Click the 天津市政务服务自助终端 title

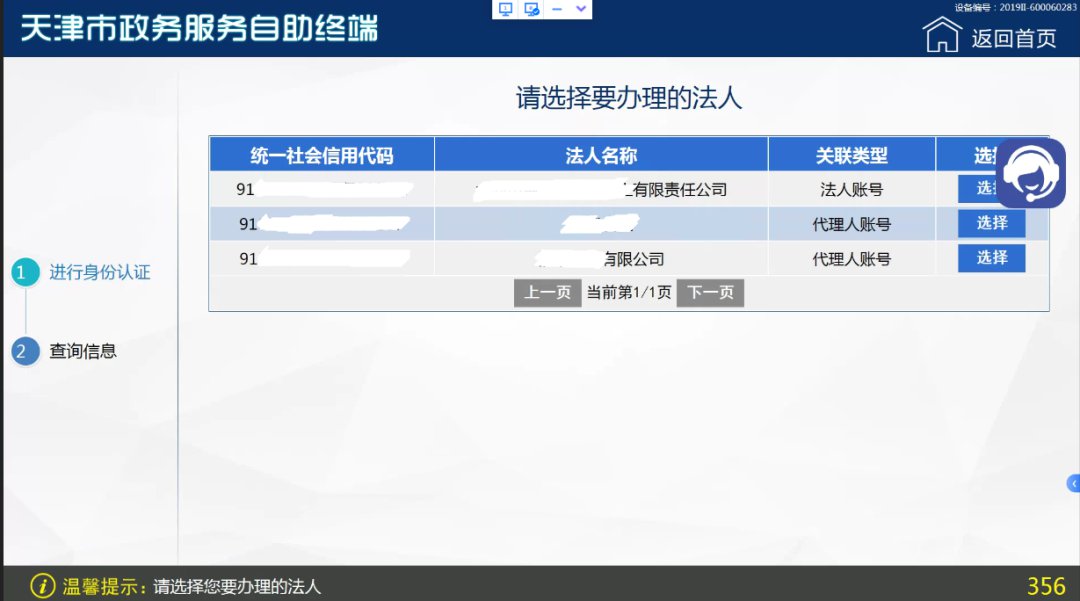coord(199,29)
